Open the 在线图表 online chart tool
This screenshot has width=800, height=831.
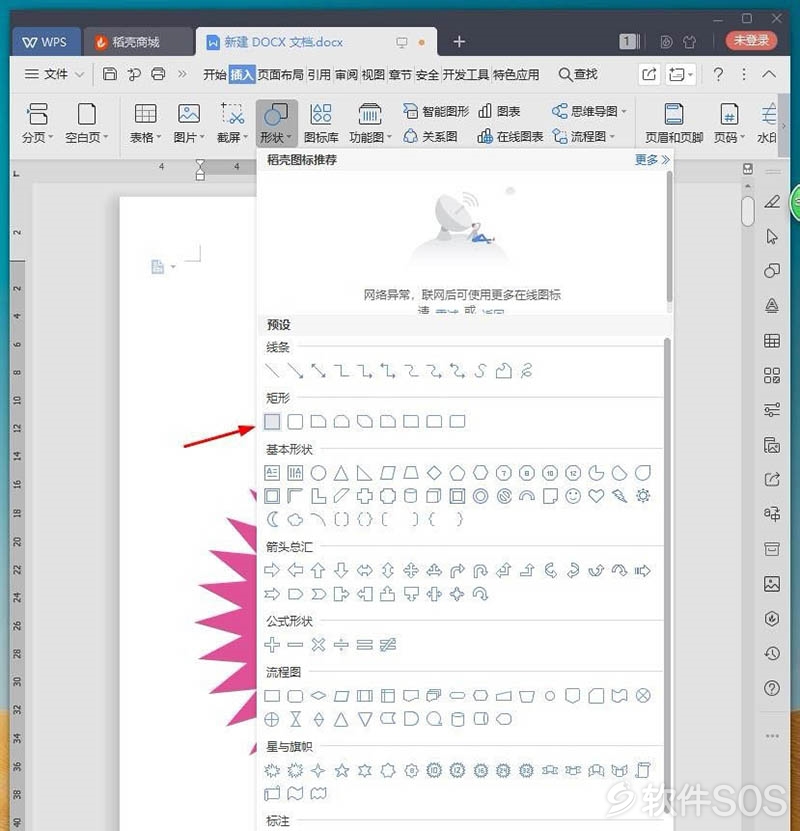point(510,137)
